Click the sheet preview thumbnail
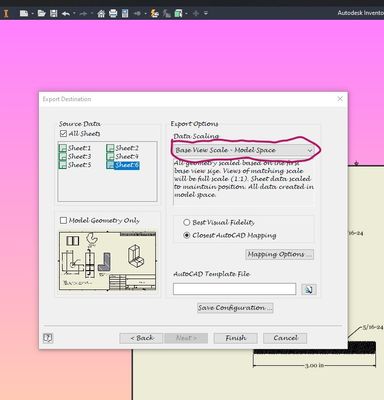Image resolution: width=384 pixels, height=400 pixels. [108, 261]
